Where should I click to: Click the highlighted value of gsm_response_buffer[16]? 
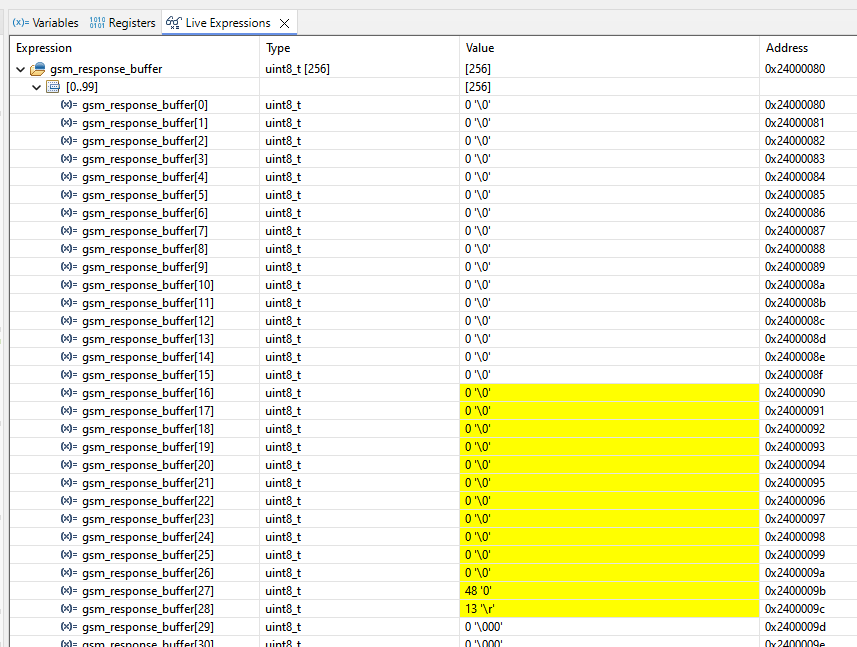coord(609,393)
